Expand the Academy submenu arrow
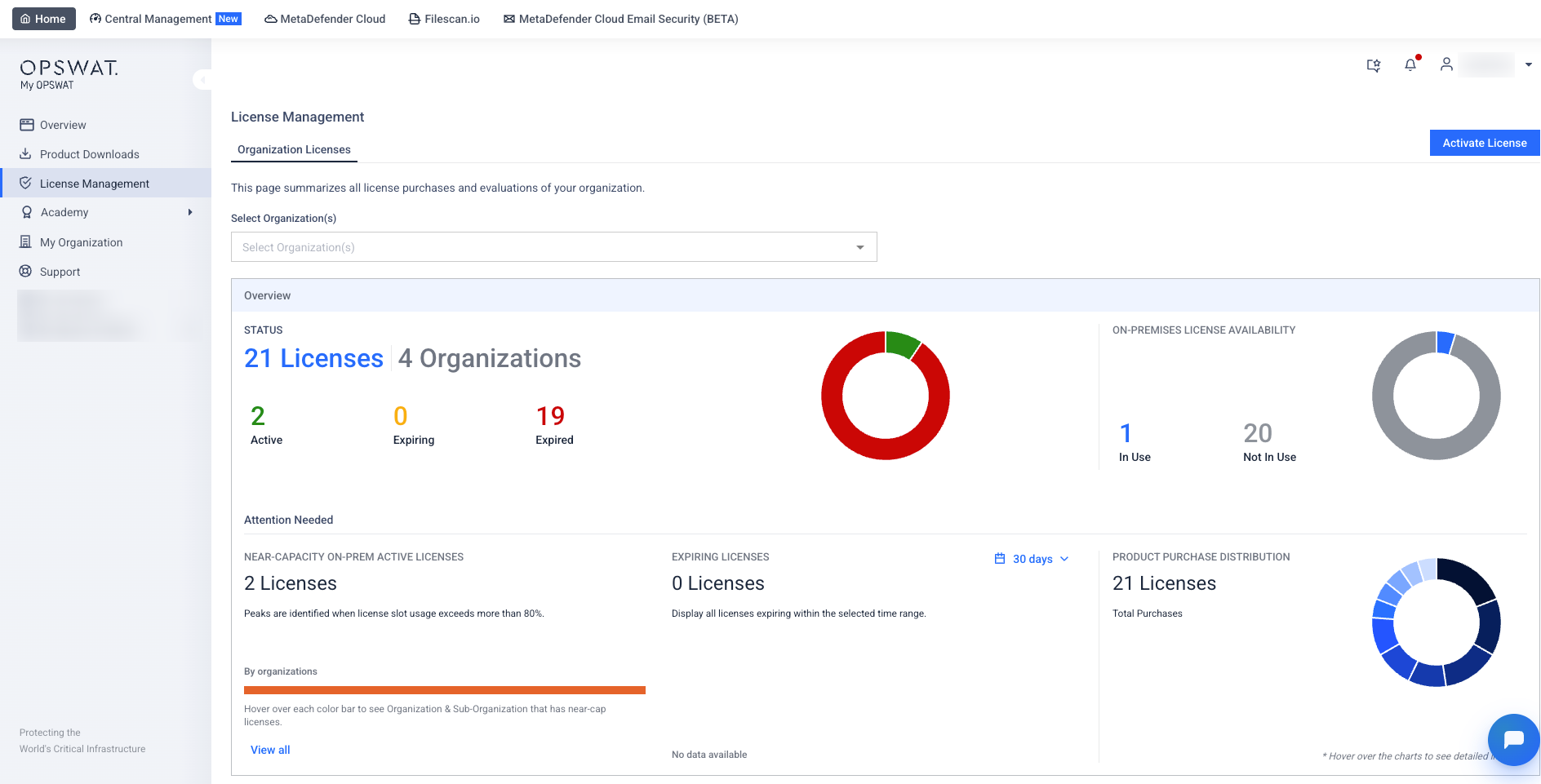The image size is (1541, 784). tap(190, 212)
